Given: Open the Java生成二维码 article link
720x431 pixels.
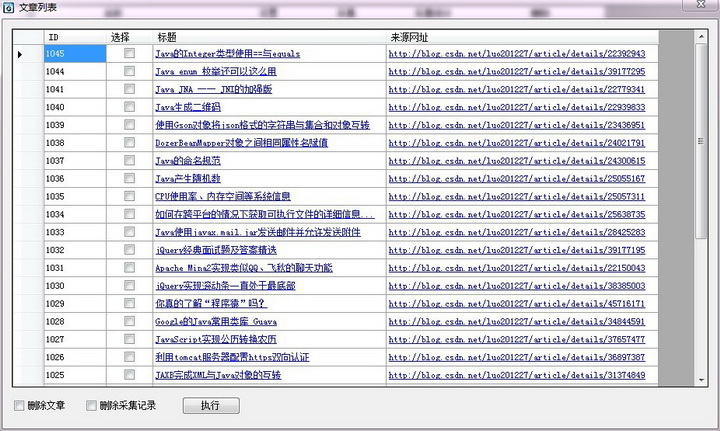Looking at the screenshot, I should coord(188,107).
